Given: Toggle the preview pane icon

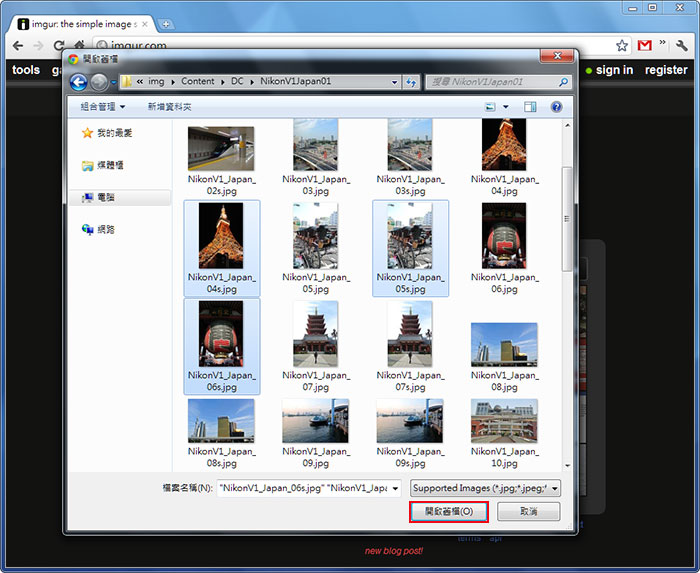Looking at the screenshot, I should [530, 107].
